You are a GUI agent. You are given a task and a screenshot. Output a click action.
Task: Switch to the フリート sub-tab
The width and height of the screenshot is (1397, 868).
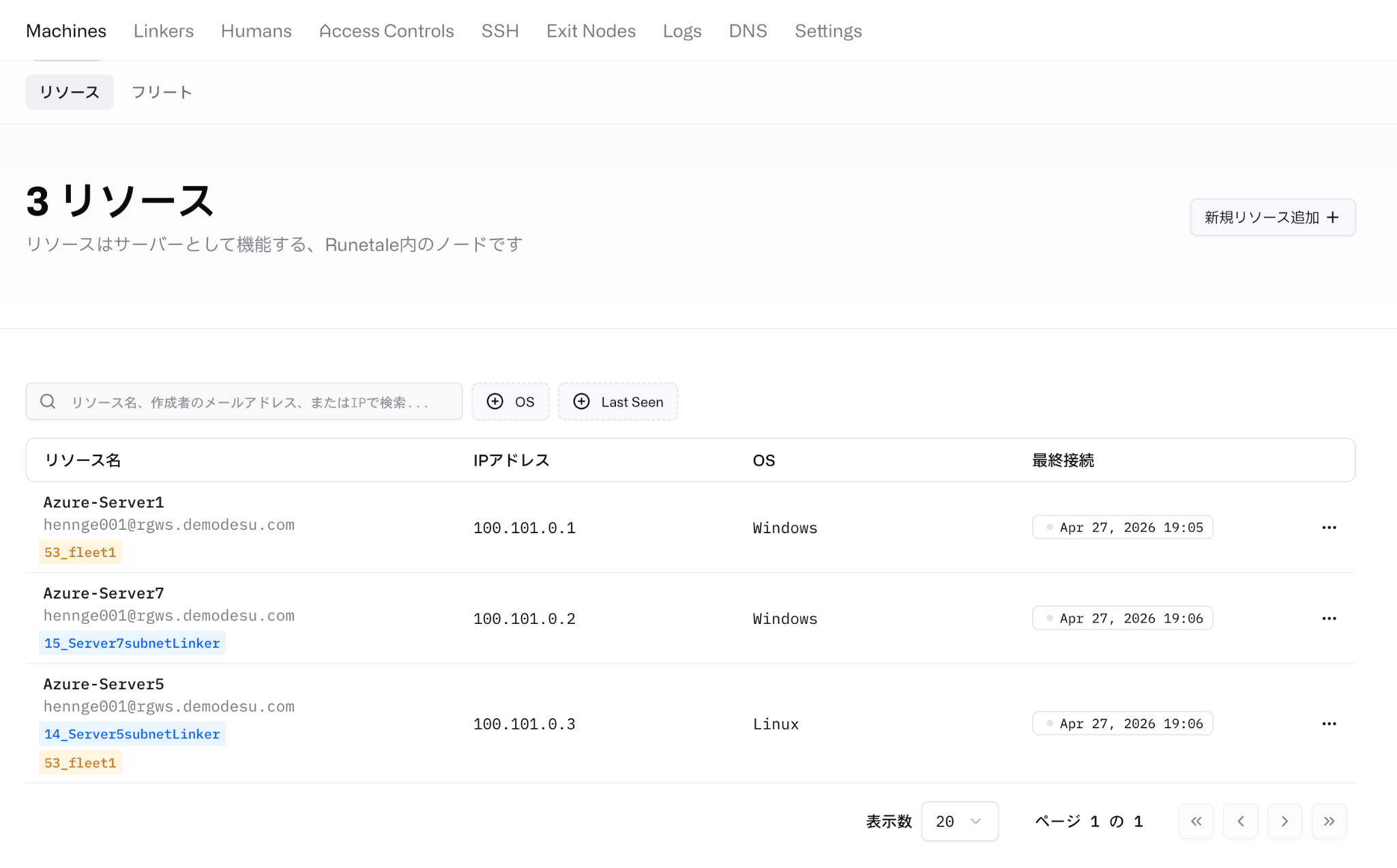[x=162, y=92]
